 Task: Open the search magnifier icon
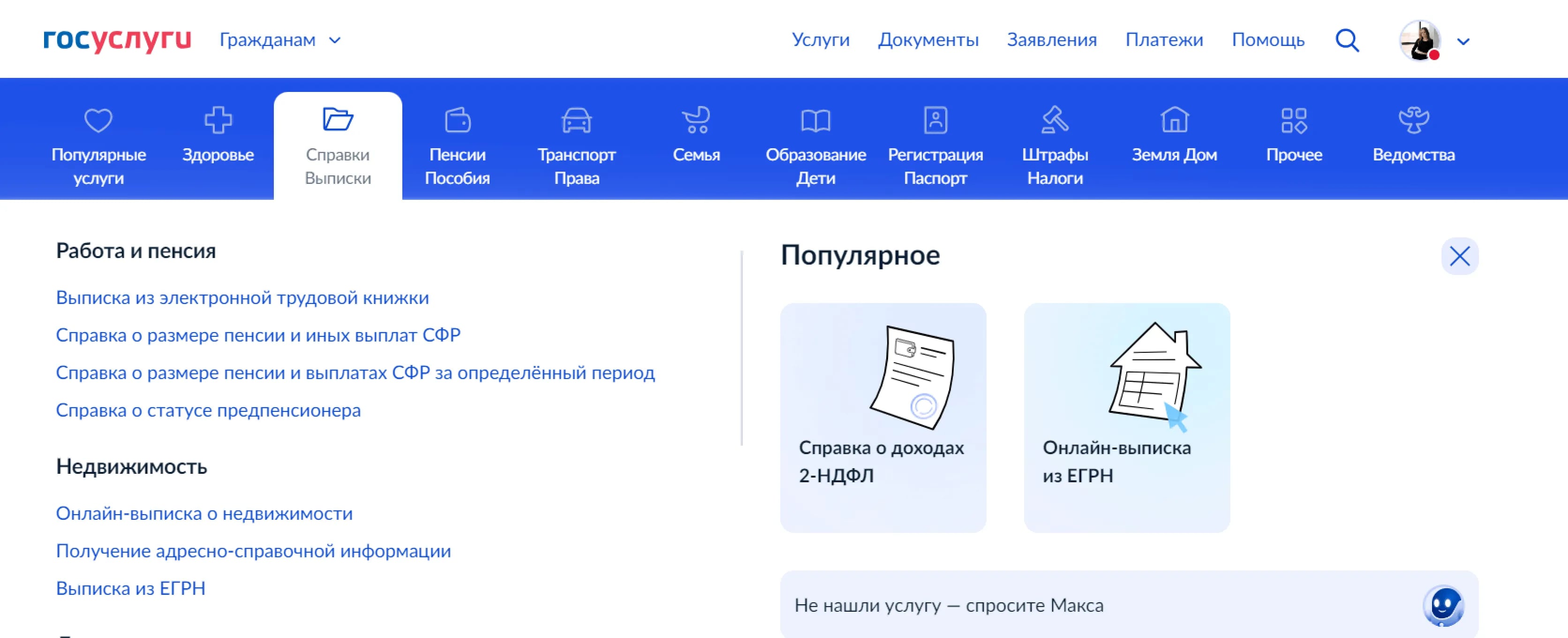click(x=1347, y=40)
